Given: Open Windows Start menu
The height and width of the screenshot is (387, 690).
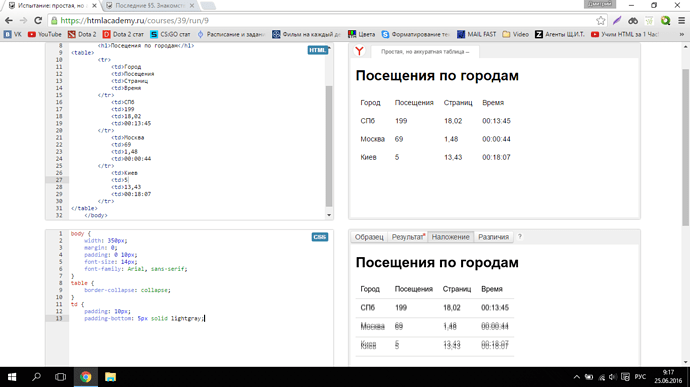Looking at the screenshot, I should pyautogui.click(x=12, y=377).
